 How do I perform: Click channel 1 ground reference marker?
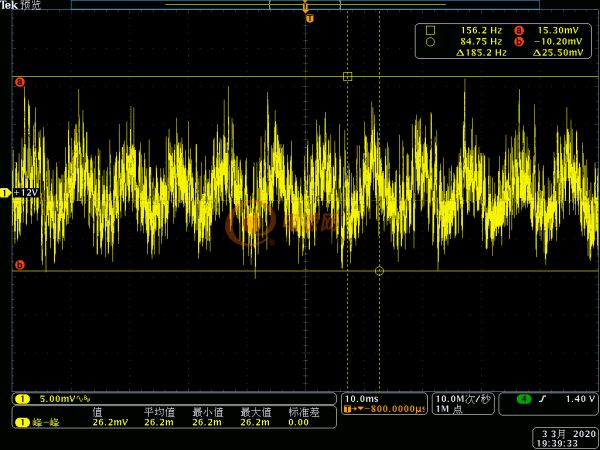pos(5,193)
